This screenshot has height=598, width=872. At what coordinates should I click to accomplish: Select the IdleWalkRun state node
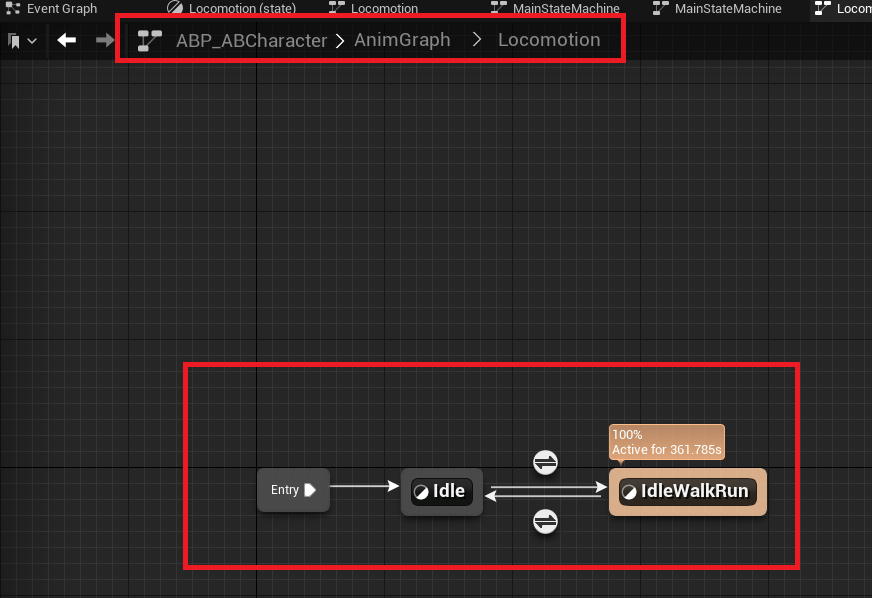[688, 492]
